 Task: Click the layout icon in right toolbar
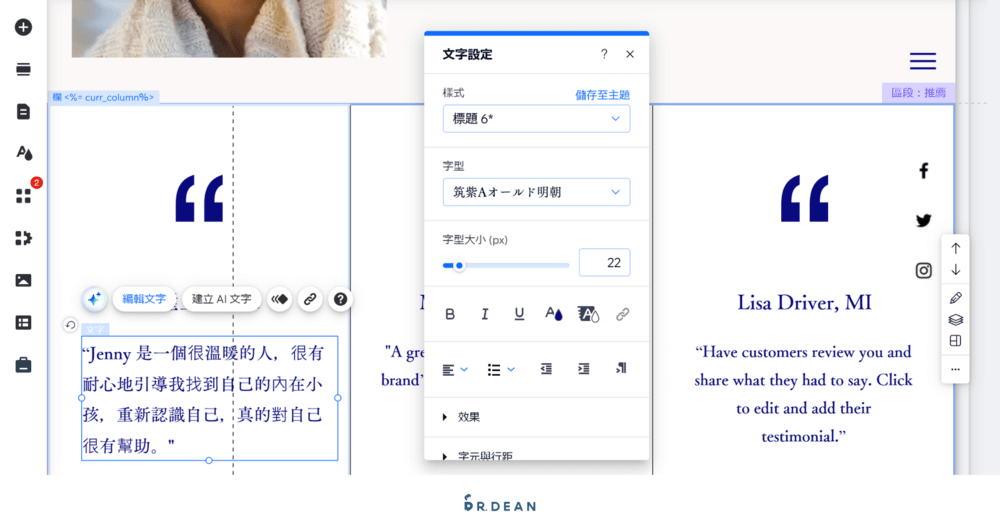[x=955, y=341]
